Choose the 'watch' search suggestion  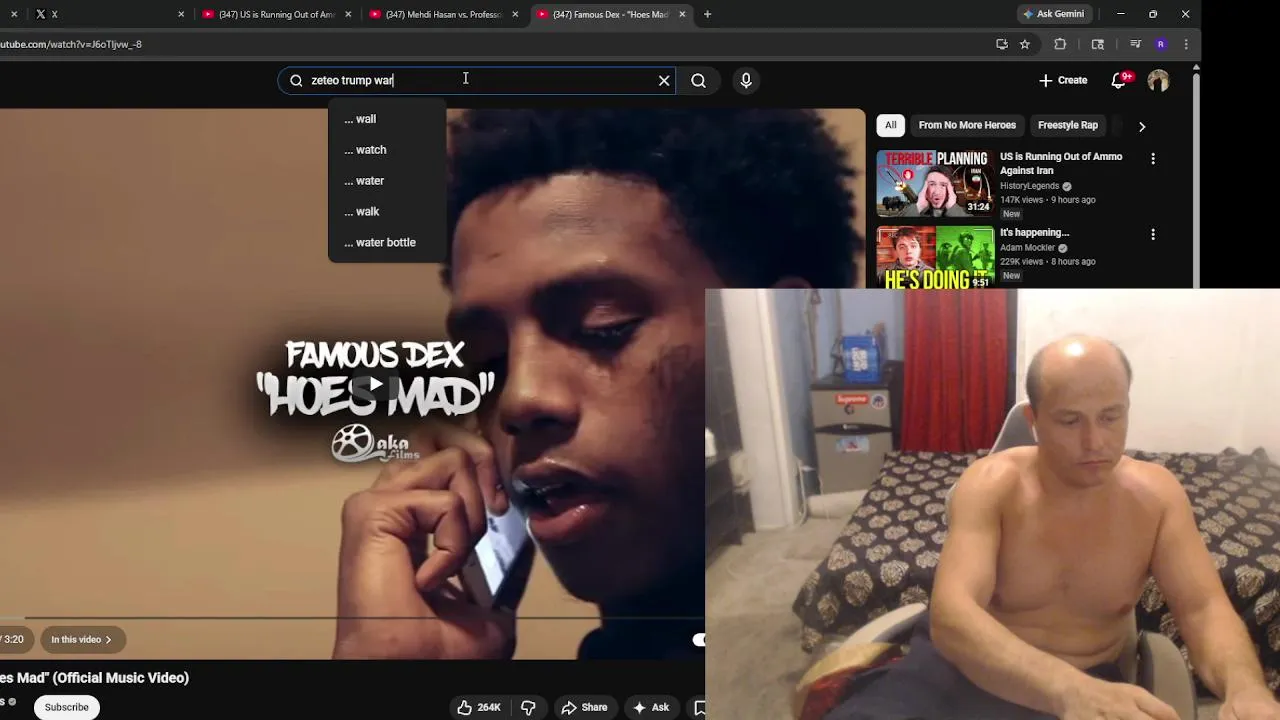click(387, 150)
